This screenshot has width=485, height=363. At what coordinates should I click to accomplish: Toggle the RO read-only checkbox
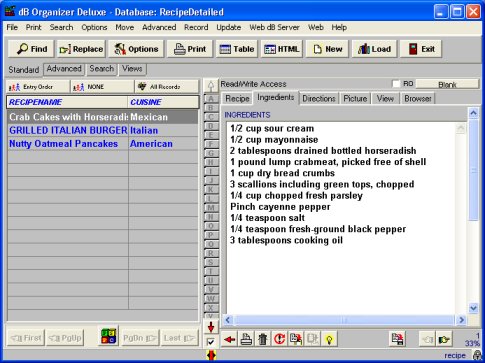coord(396,84)
